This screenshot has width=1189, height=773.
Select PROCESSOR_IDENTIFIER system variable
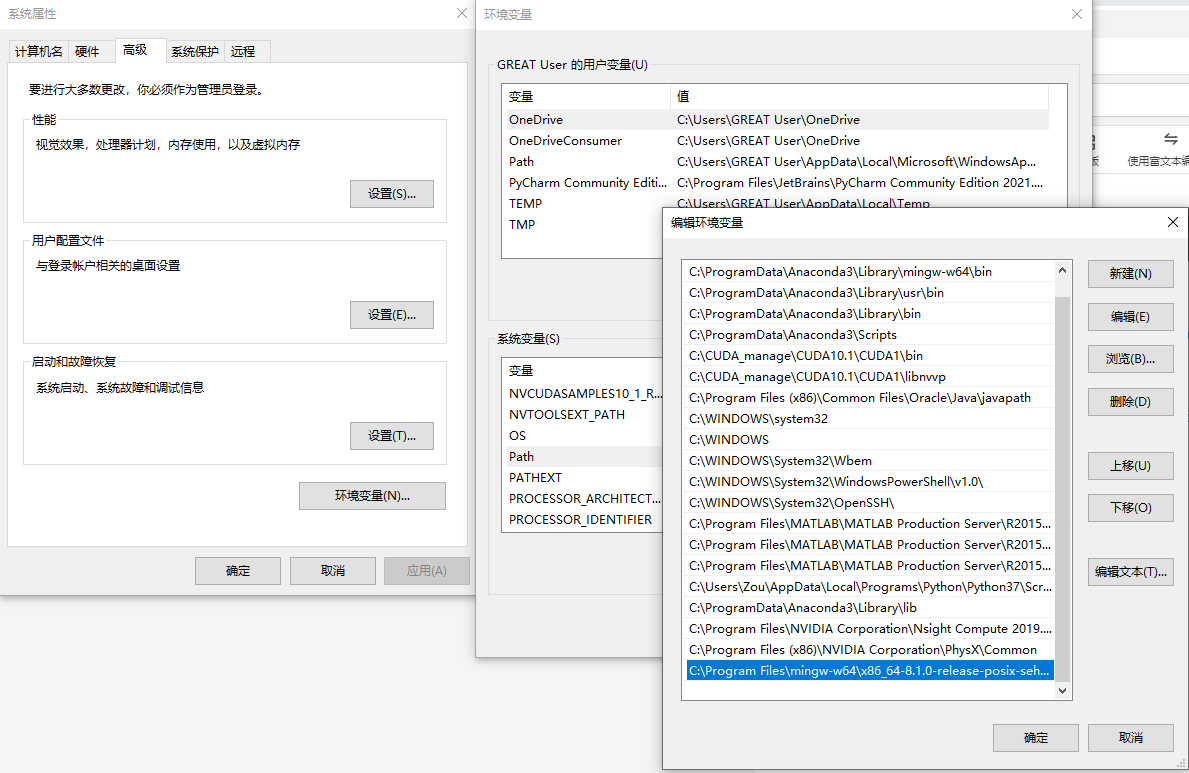click(x=584, y=520)
